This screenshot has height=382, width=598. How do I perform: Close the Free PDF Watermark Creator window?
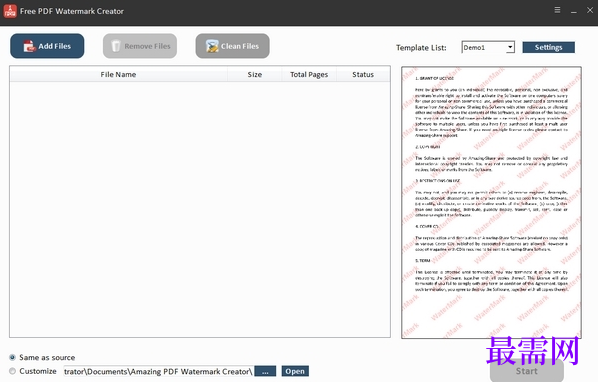point(590,10)
